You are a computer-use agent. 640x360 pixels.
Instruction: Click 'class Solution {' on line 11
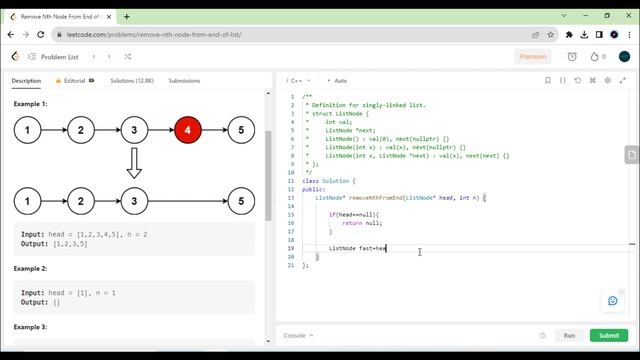pyautogui.click(x=329, y=181)
